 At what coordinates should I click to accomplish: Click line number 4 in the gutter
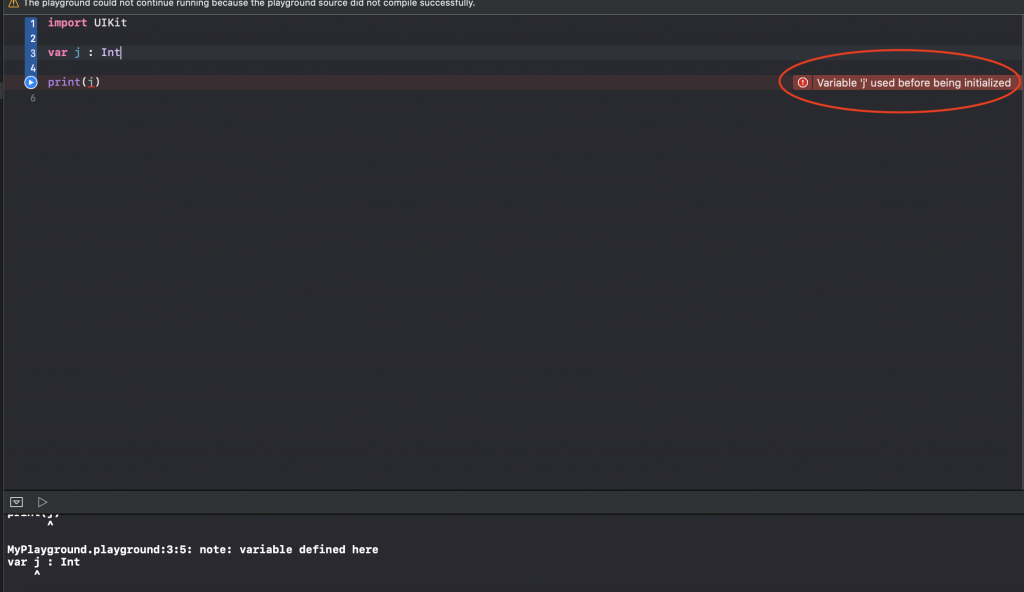pyautogui.click(x=33, y=68)
